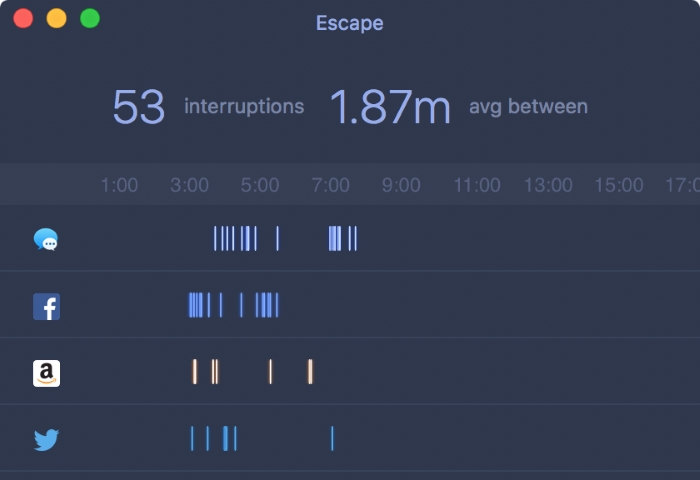Click the 15:00 time marker
This screenshot has width=700, height=480.
(x=619, y=185)
